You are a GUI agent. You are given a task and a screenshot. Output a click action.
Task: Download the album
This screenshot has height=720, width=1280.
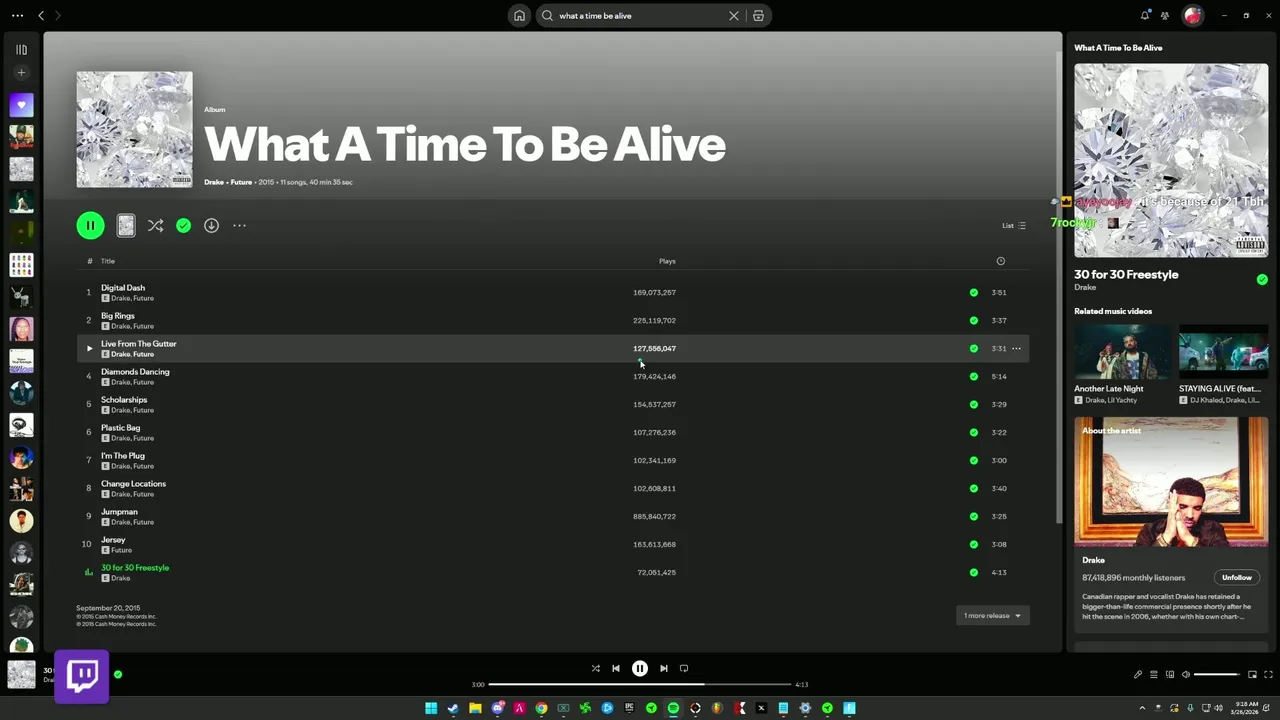pos(211,226)
